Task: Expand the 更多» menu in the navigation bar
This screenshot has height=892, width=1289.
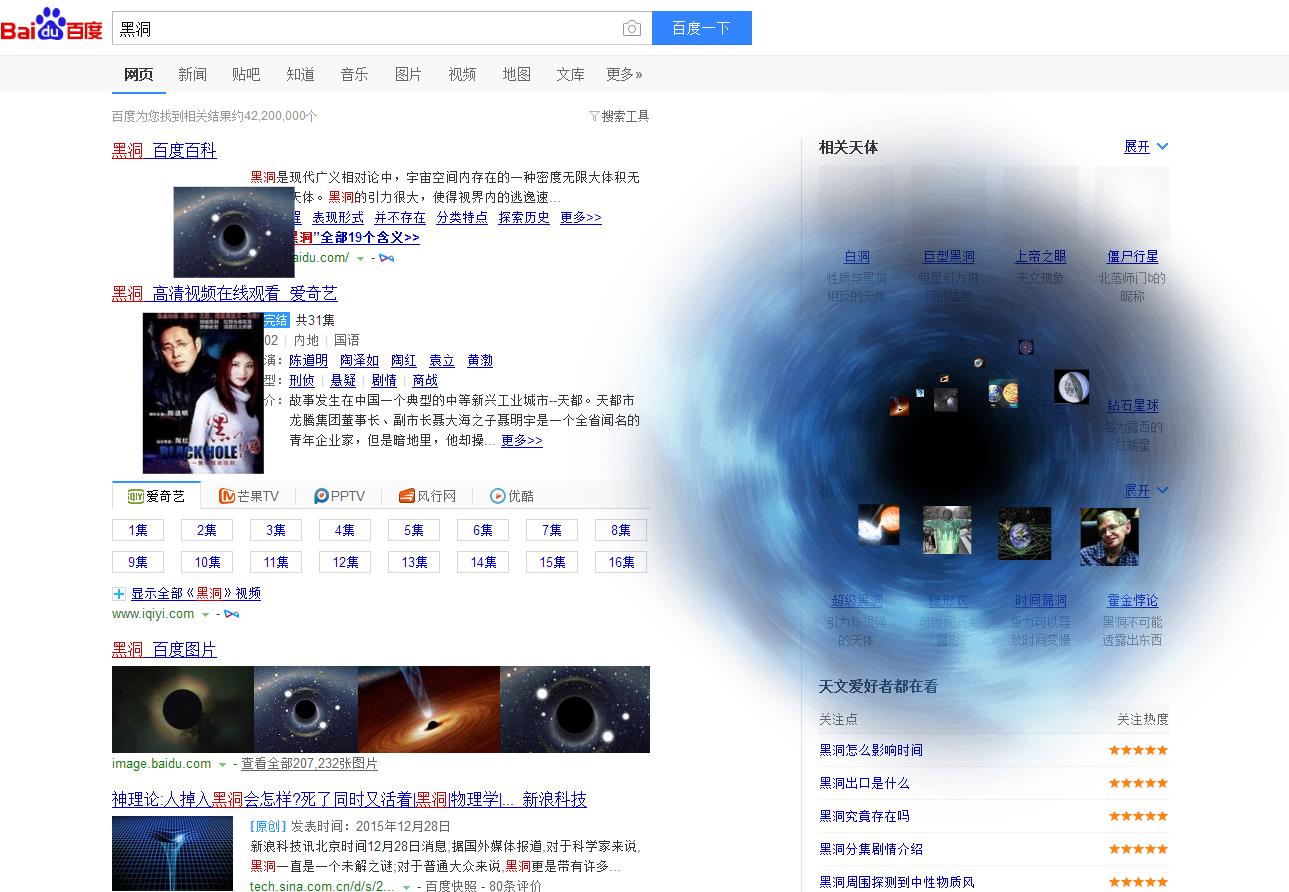Action: [x=624, y=75]
